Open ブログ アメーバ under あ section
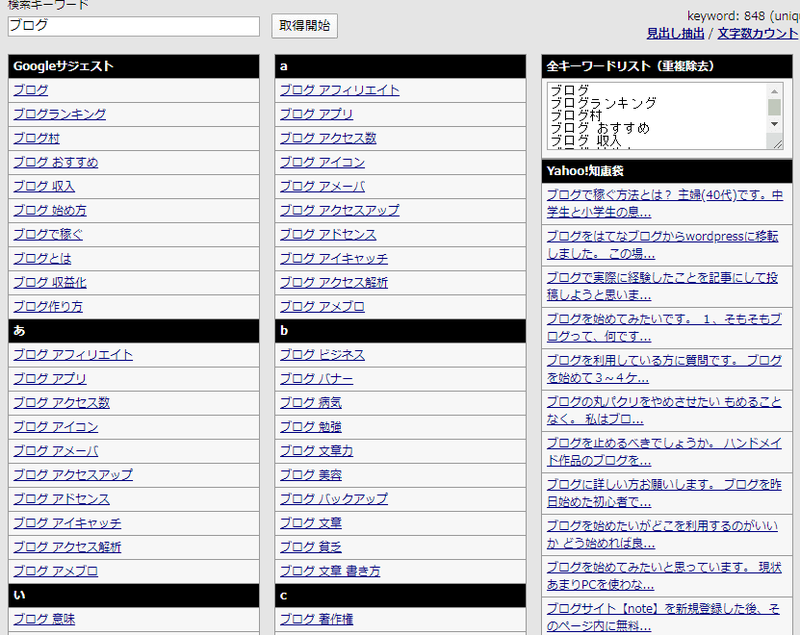Image resolution: width=800 pixels, height=635 pixels. tap(56, 451)
